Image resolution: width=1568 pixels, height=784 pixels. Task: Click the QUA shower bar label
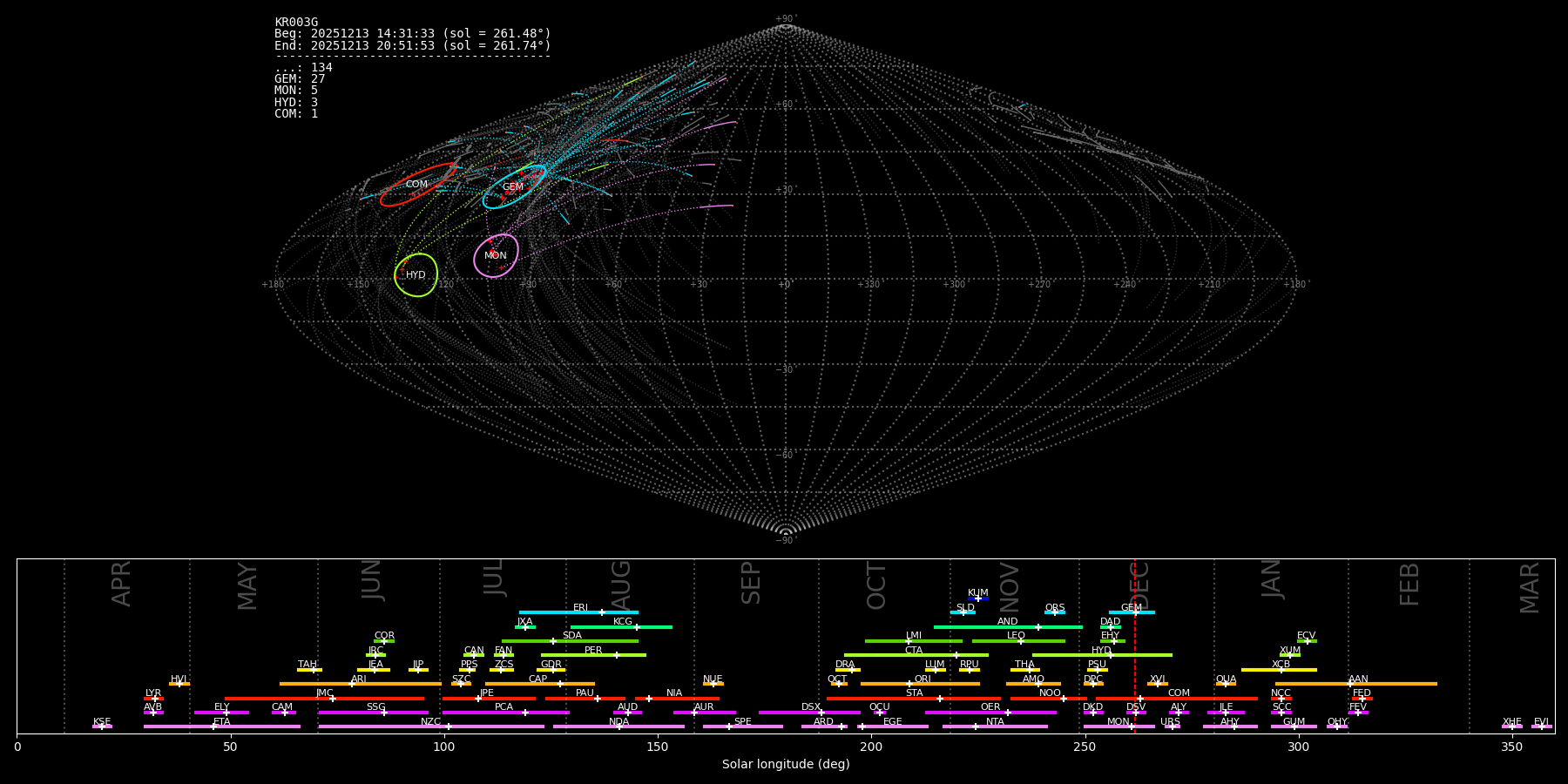[x=1226, y=679]
